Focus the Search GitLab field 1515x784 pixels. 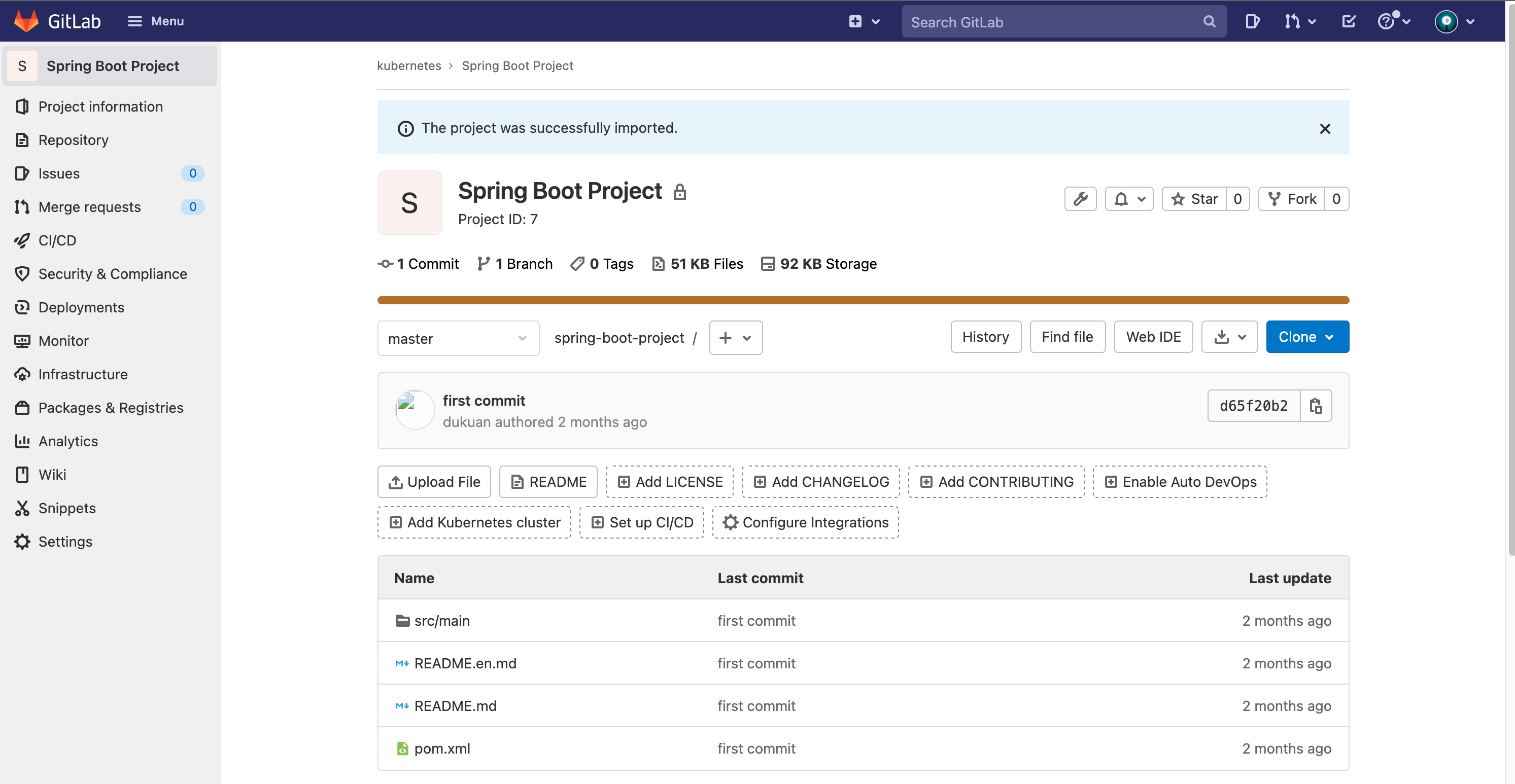point(1063,22)
